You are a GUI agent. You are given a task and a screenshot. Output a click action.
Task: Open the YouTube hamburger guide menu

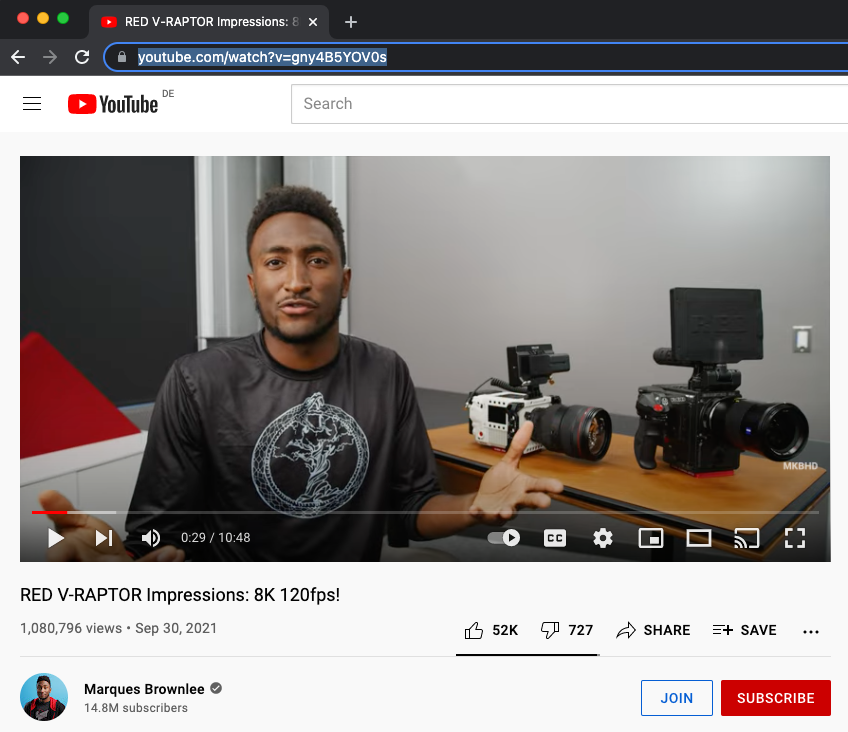(32, 103)
